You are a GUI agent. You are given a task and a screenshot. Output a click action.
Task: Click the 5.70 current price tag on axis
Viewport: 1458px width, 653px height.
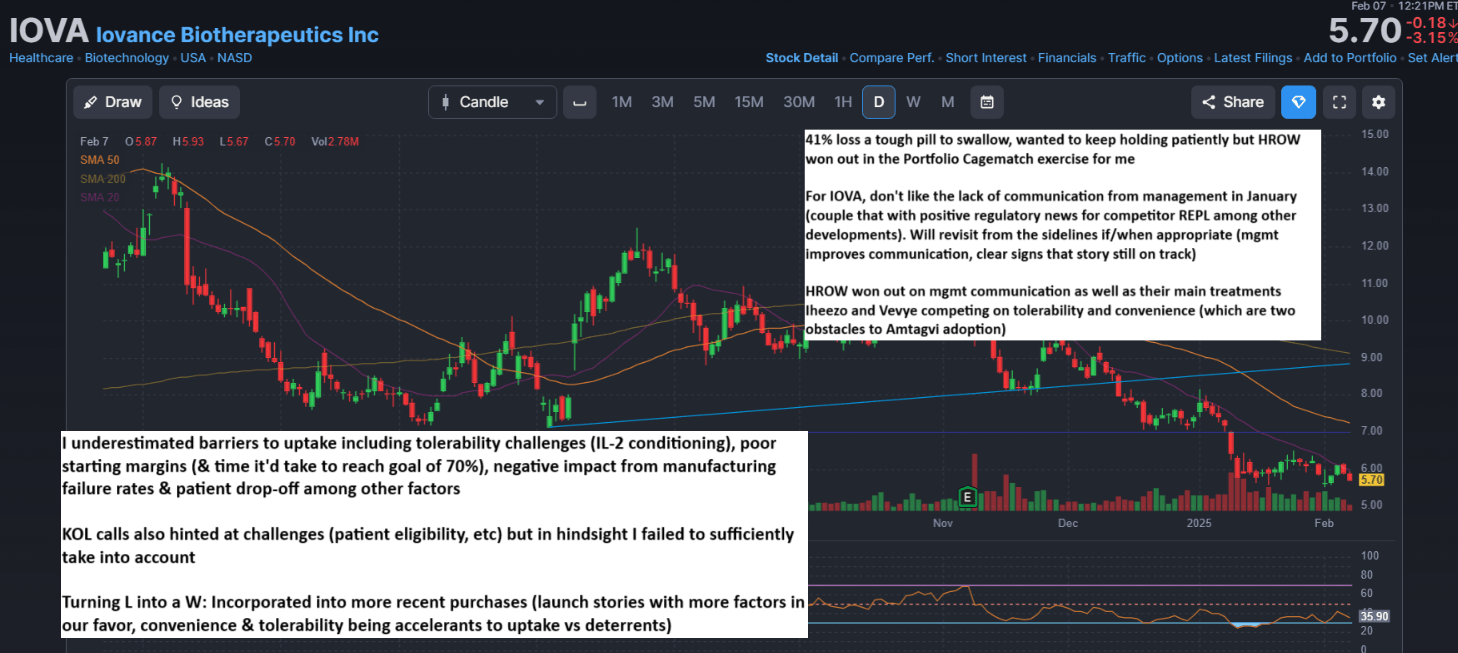(x=1372, y=480)
